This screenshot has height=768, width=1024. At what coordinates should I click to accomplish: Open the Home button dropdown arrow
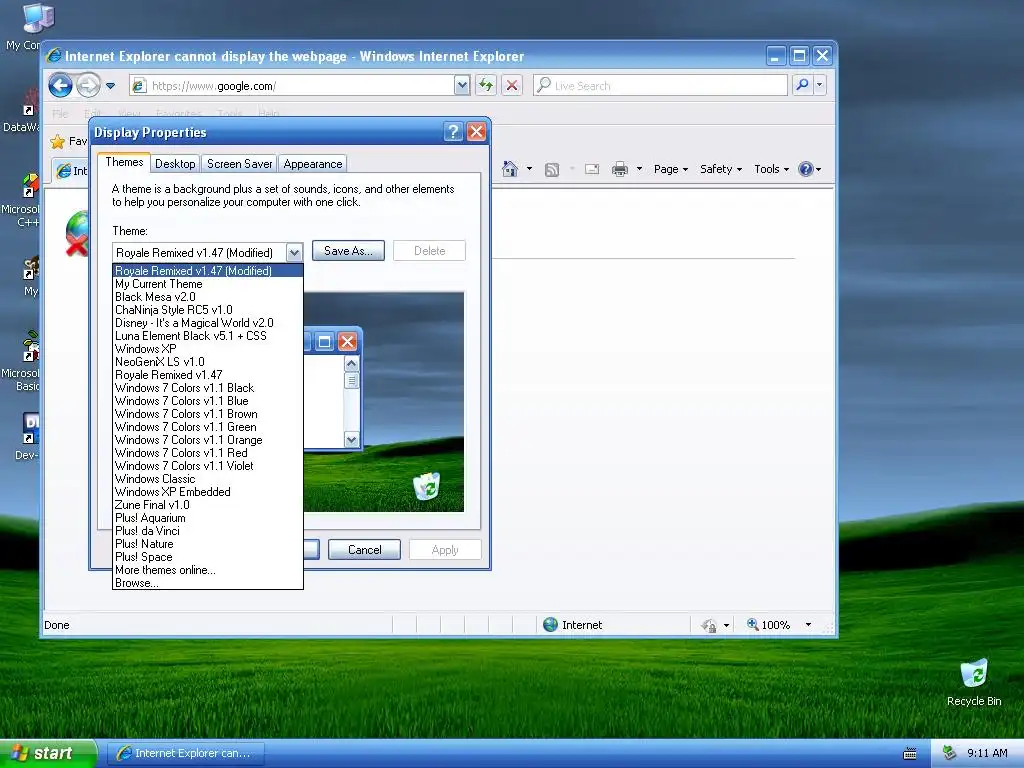(529, 169)
